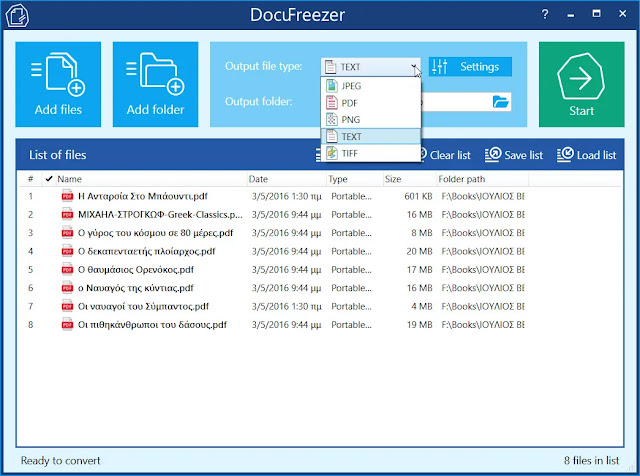Screen dimensions: 640x476
Task: Click the PDF icon of row 6
Action: (x=67, y=288)
